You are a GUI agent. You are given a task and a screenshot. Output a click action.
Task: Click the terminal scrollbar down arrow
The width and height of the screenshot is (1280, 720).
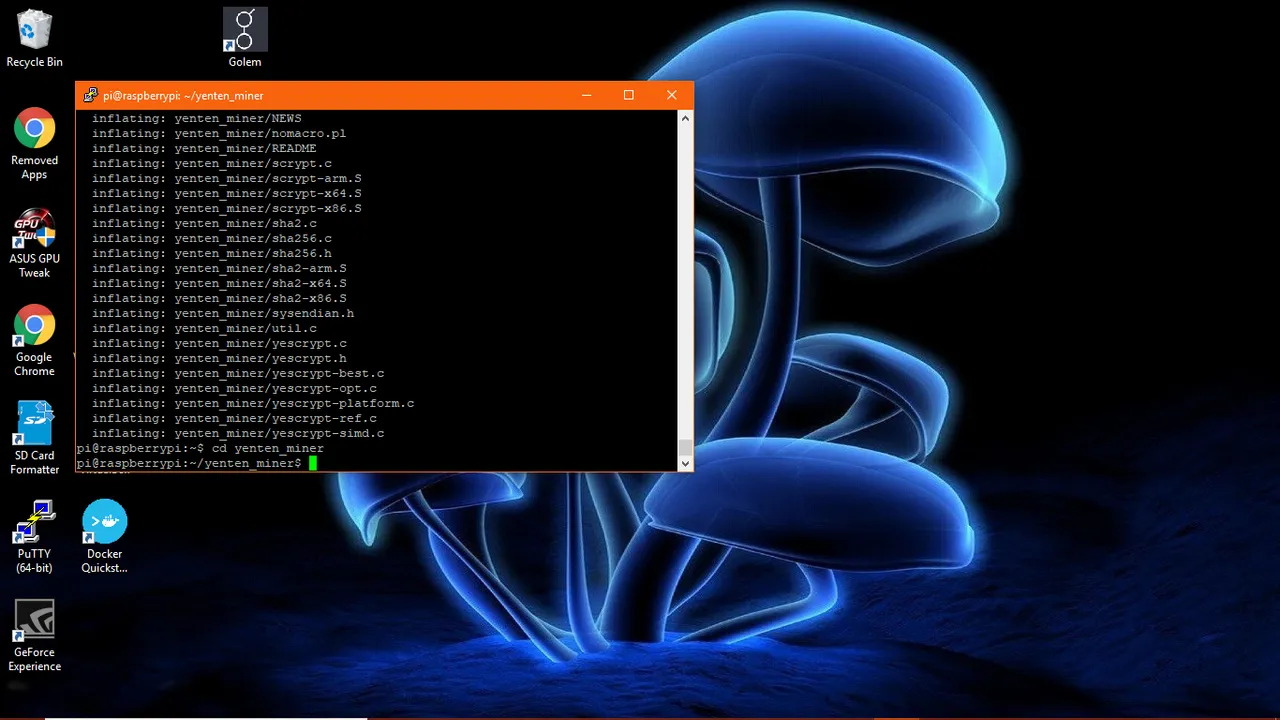pos(685,463)
